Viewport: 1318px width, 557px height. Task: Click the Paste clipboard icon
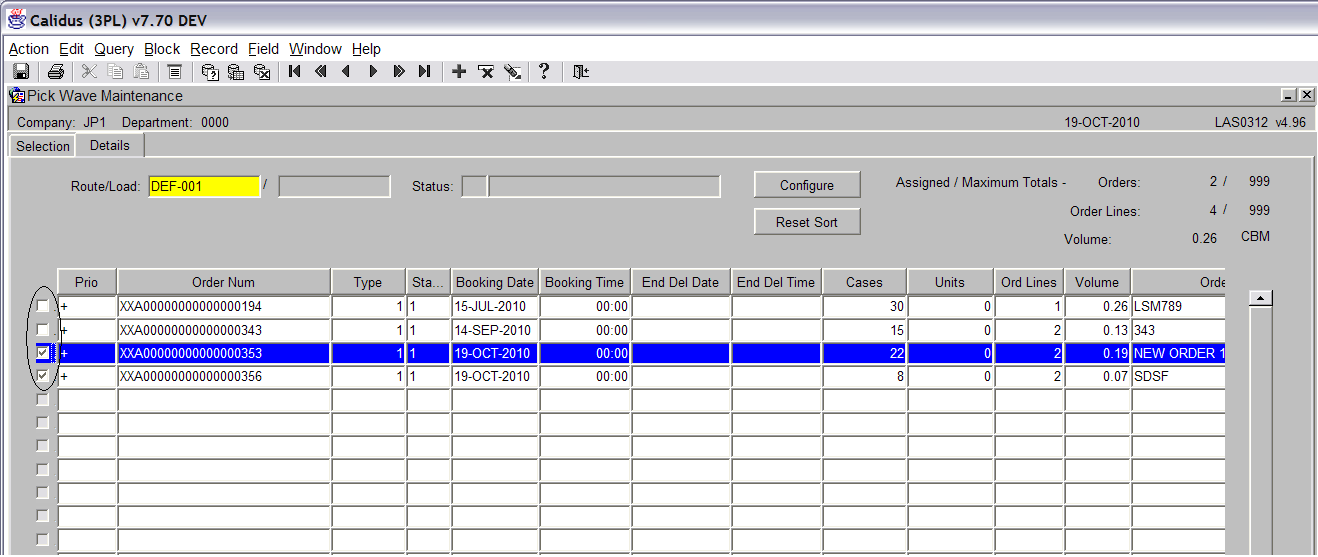click(x=141, y=72)
